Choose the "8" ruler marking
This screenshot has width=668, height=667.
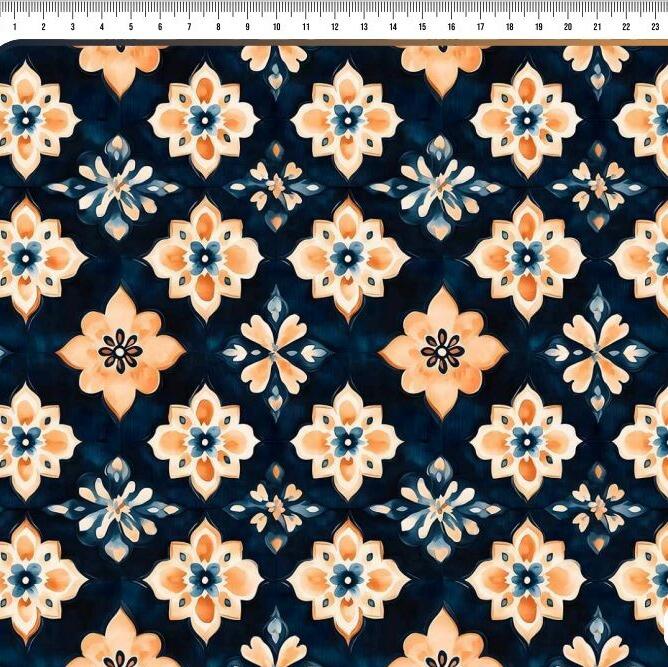[218, 27]
